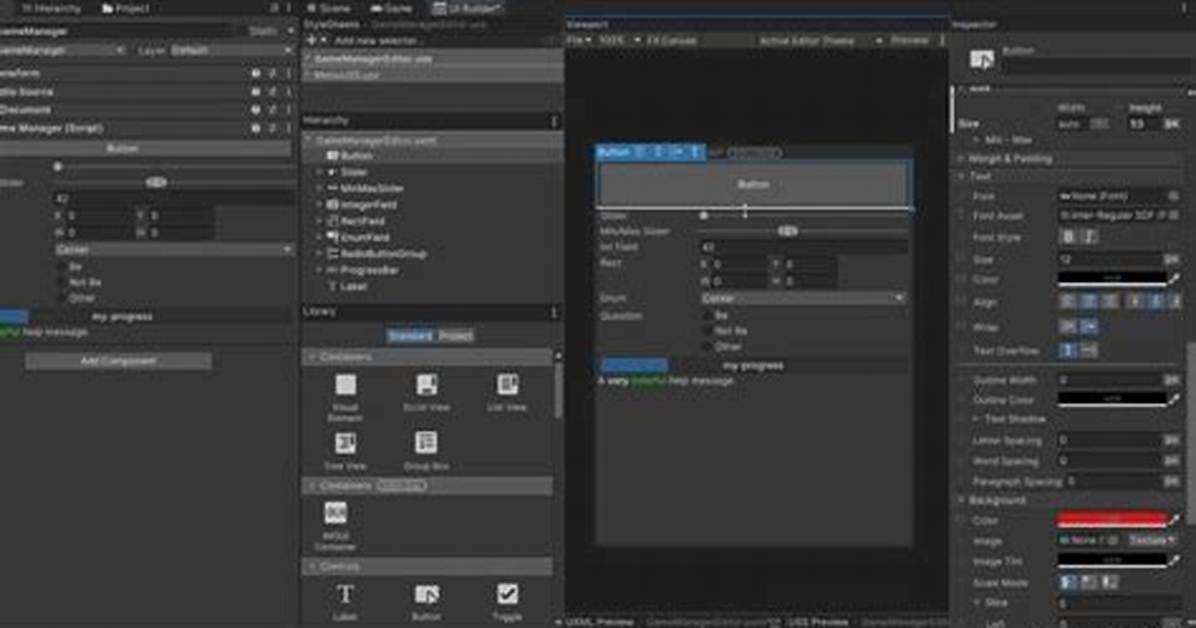Open the Library pane options menu icon
Image resolution: width=1196 pixels, height=628 pixels.
pyautogui.click(x=554, y=312)
